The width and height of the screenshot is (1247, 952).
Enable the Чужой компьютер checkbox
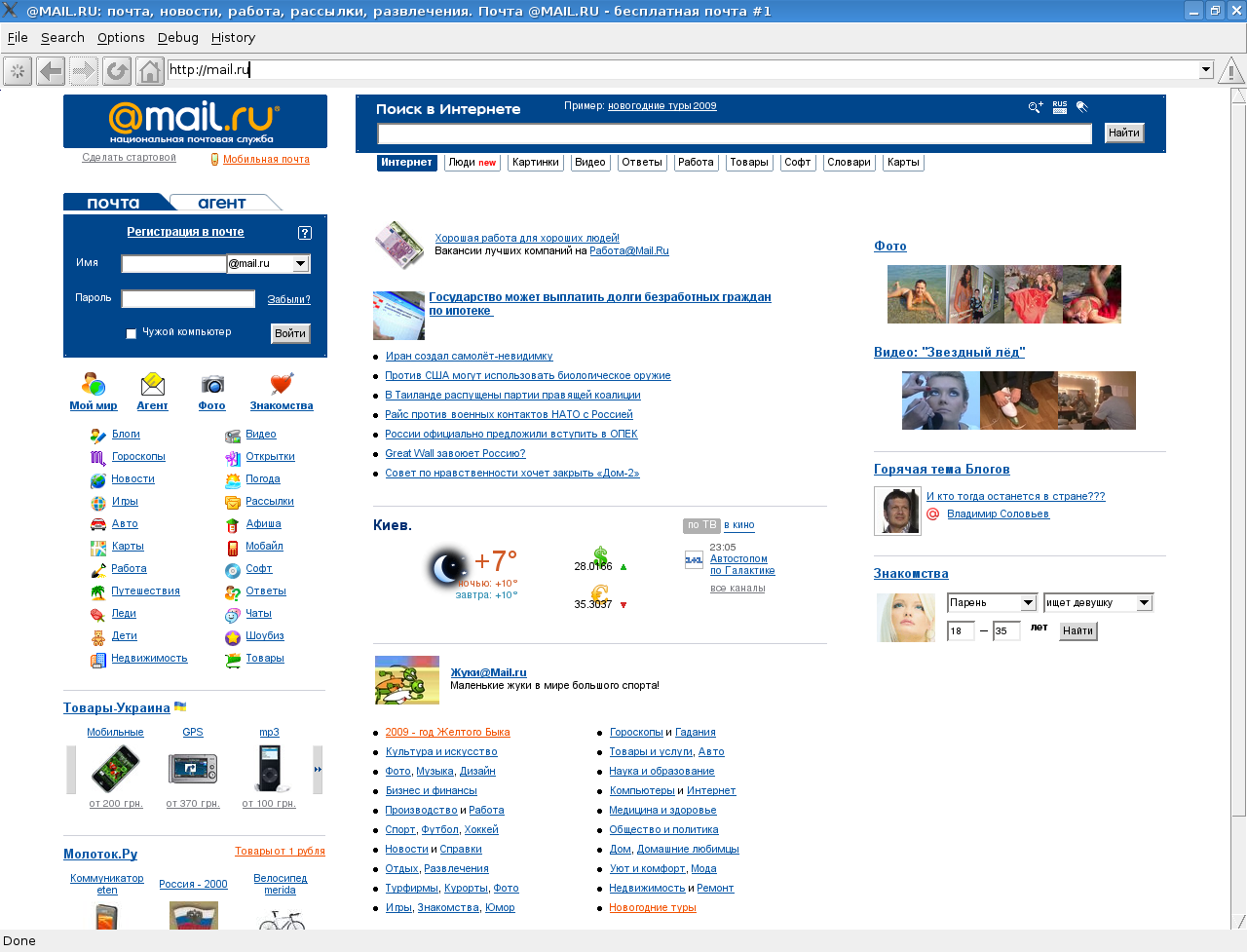[x=132, y=333]
